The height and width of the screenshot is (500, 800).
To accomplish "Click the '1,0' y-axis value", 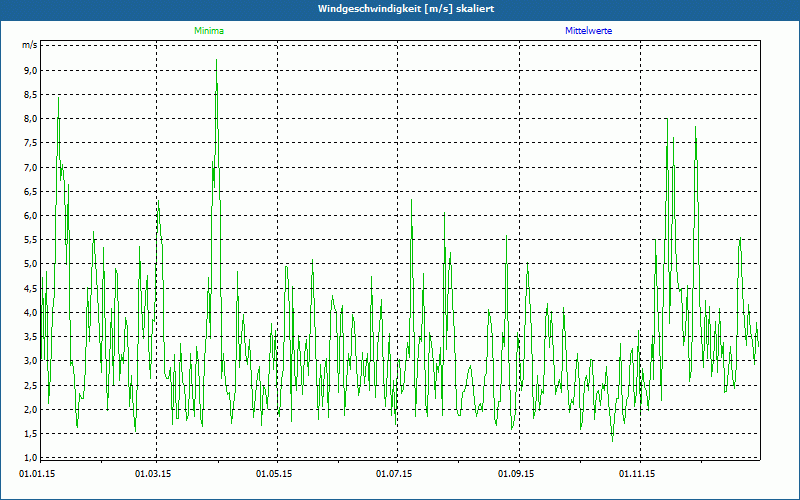I will (x=31, y=458).
